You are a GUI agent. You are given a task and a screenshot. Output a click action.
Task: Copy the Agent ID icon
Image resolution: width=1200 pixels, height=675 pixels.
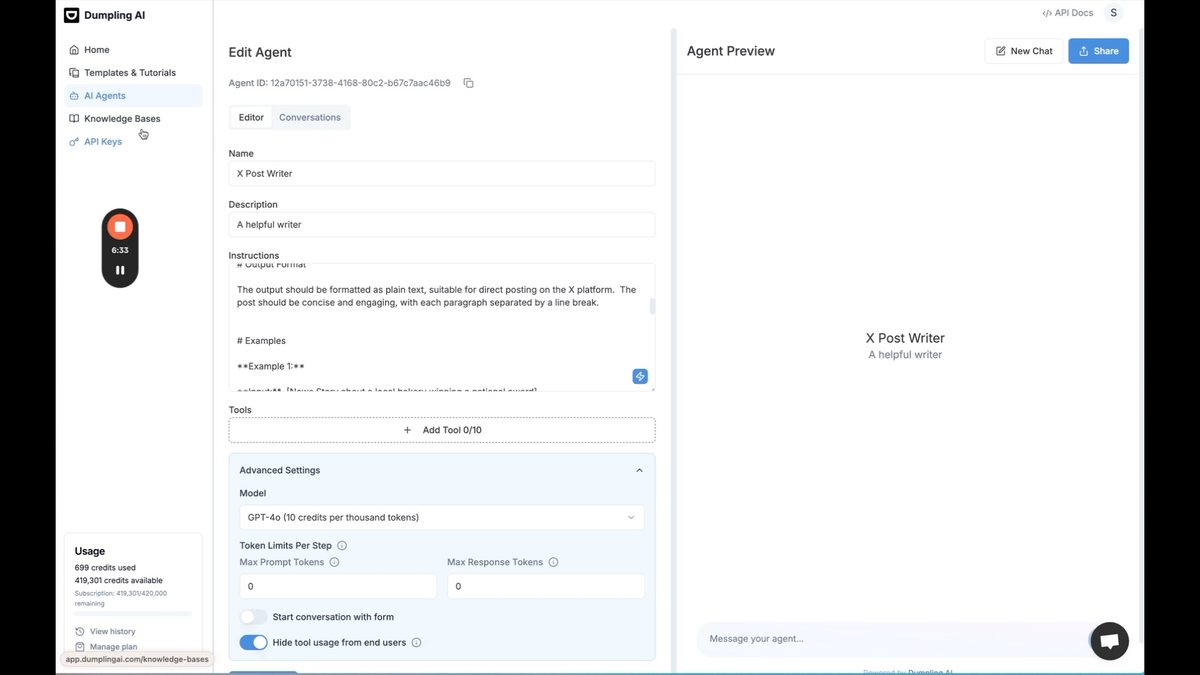point(468,83)
